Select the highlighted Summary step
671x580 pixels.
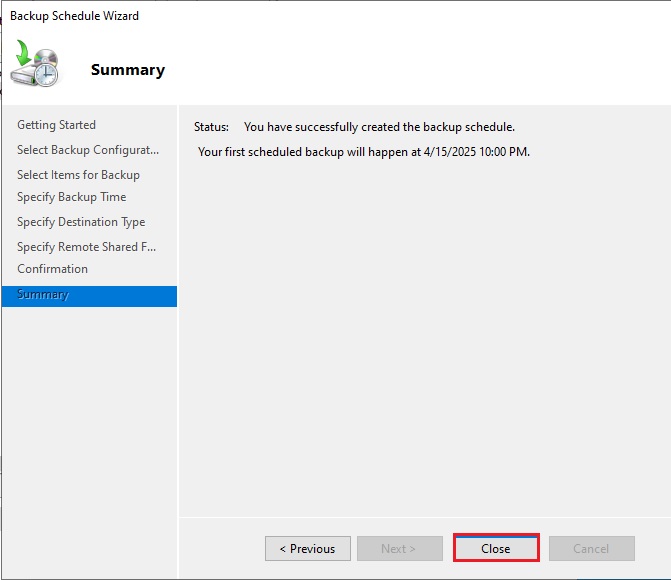click(43, 295)
